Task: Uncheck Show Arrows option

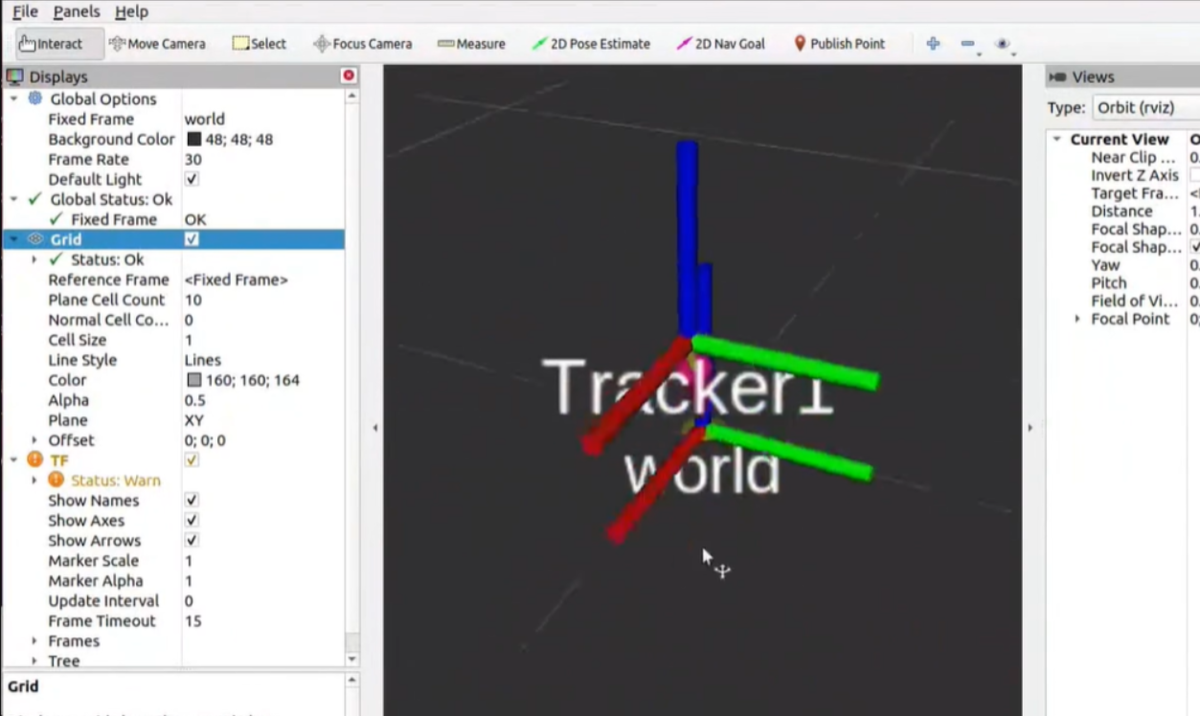Action: tap(192, 540)
